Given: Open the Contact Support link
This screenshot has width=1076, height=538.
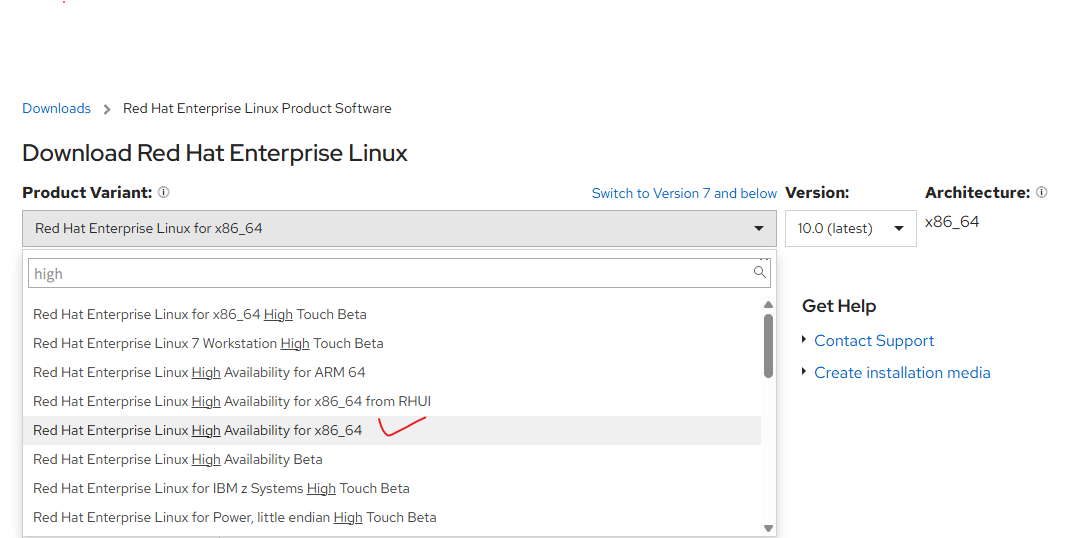Looking at the screenshot, I should click(x=874, y=341).
